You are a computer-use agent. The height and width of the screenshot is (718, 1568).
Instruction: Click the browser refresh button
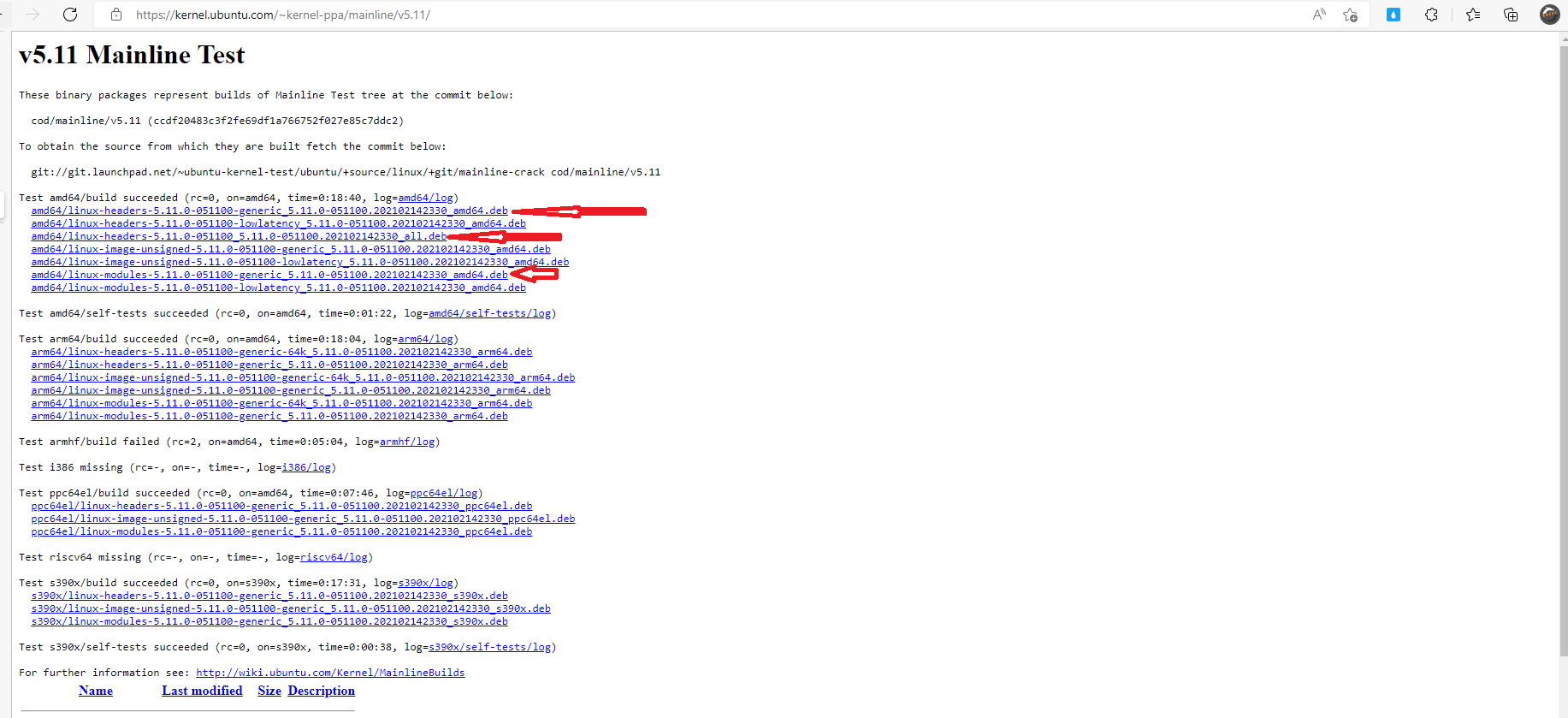[x=70, y=15]
